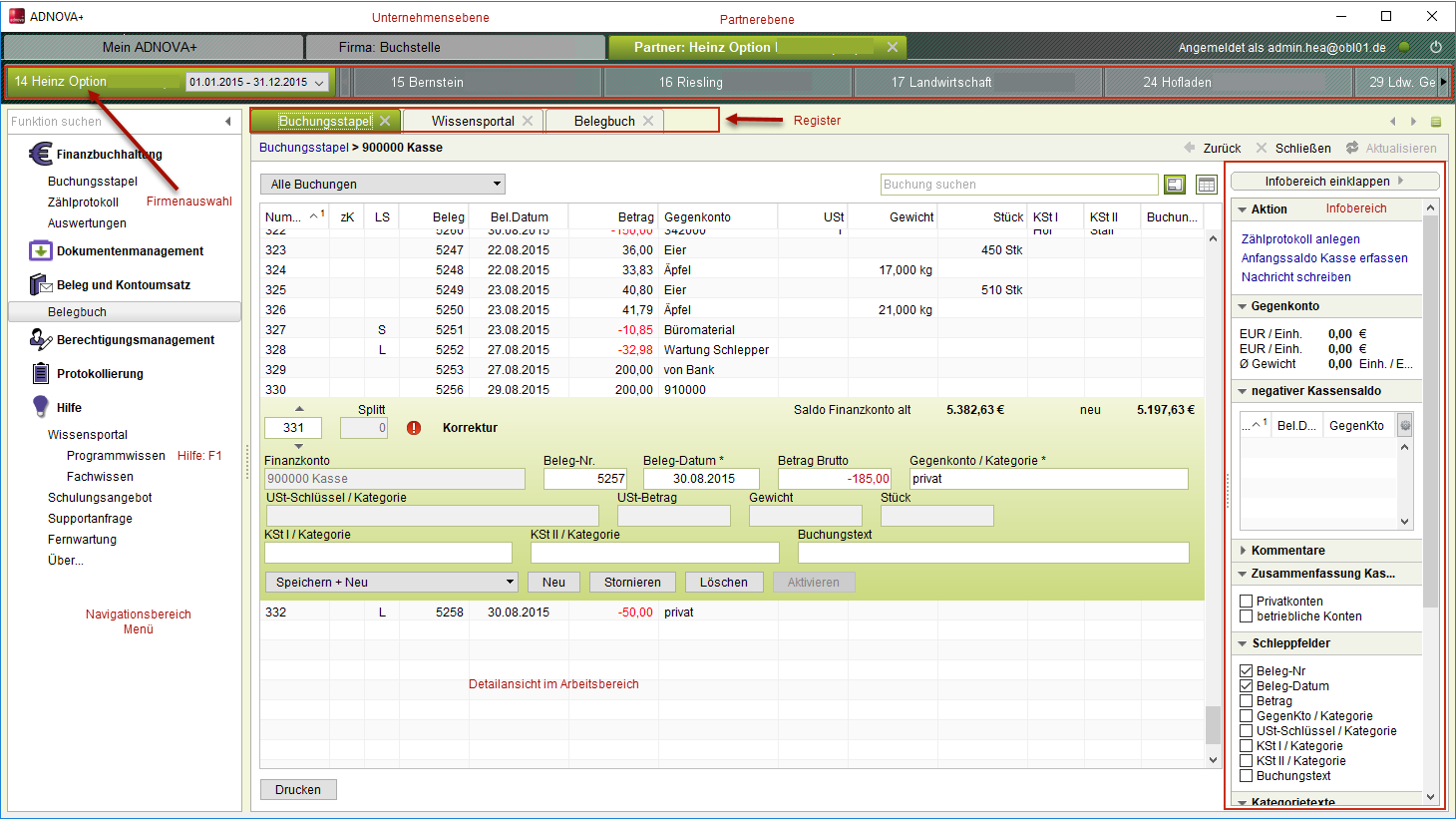This screenshot has height=819, width=1456.
Task: Click the Berechtigungsmanagement key icon
Action: click(x=40, y=340)
